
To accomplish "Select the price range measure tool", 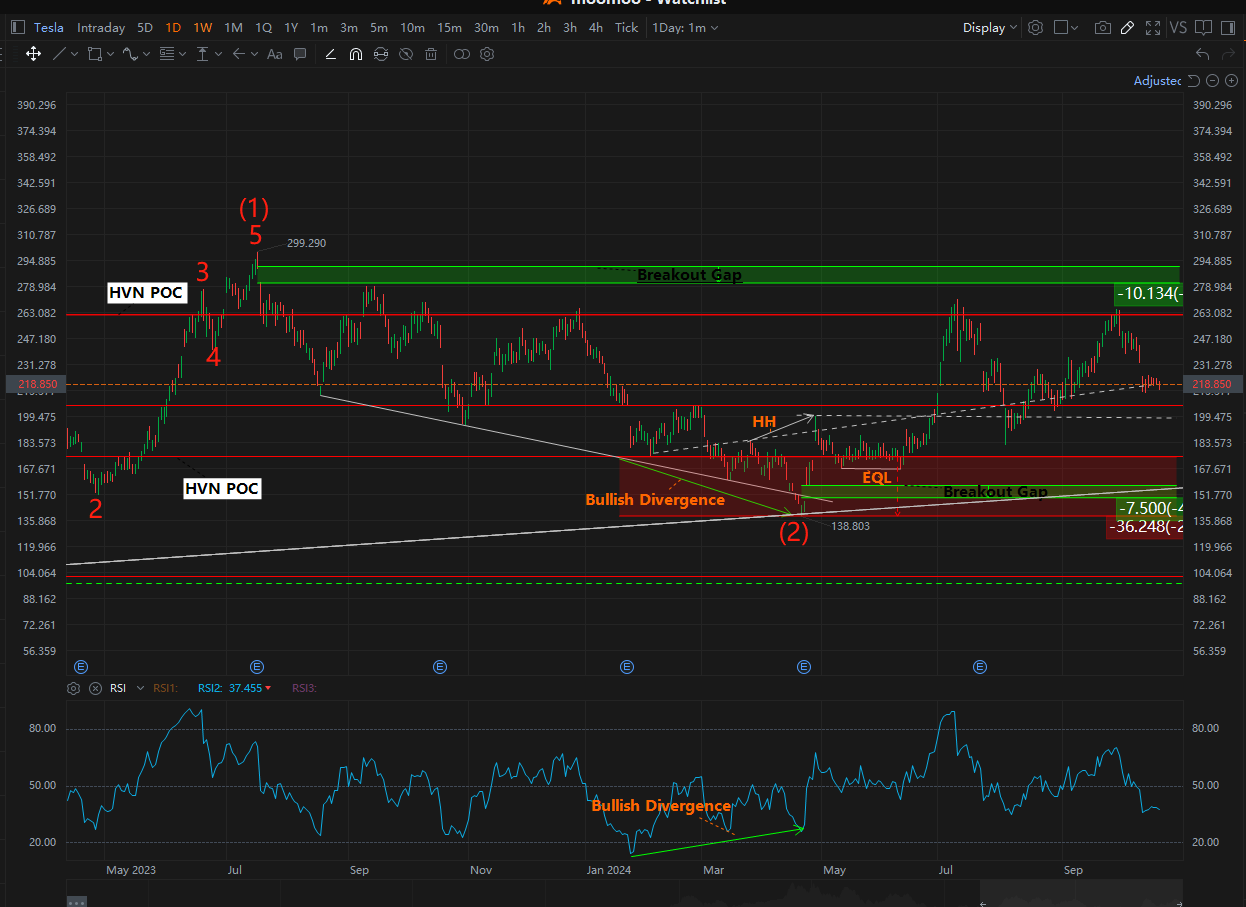I will point(203,54).
